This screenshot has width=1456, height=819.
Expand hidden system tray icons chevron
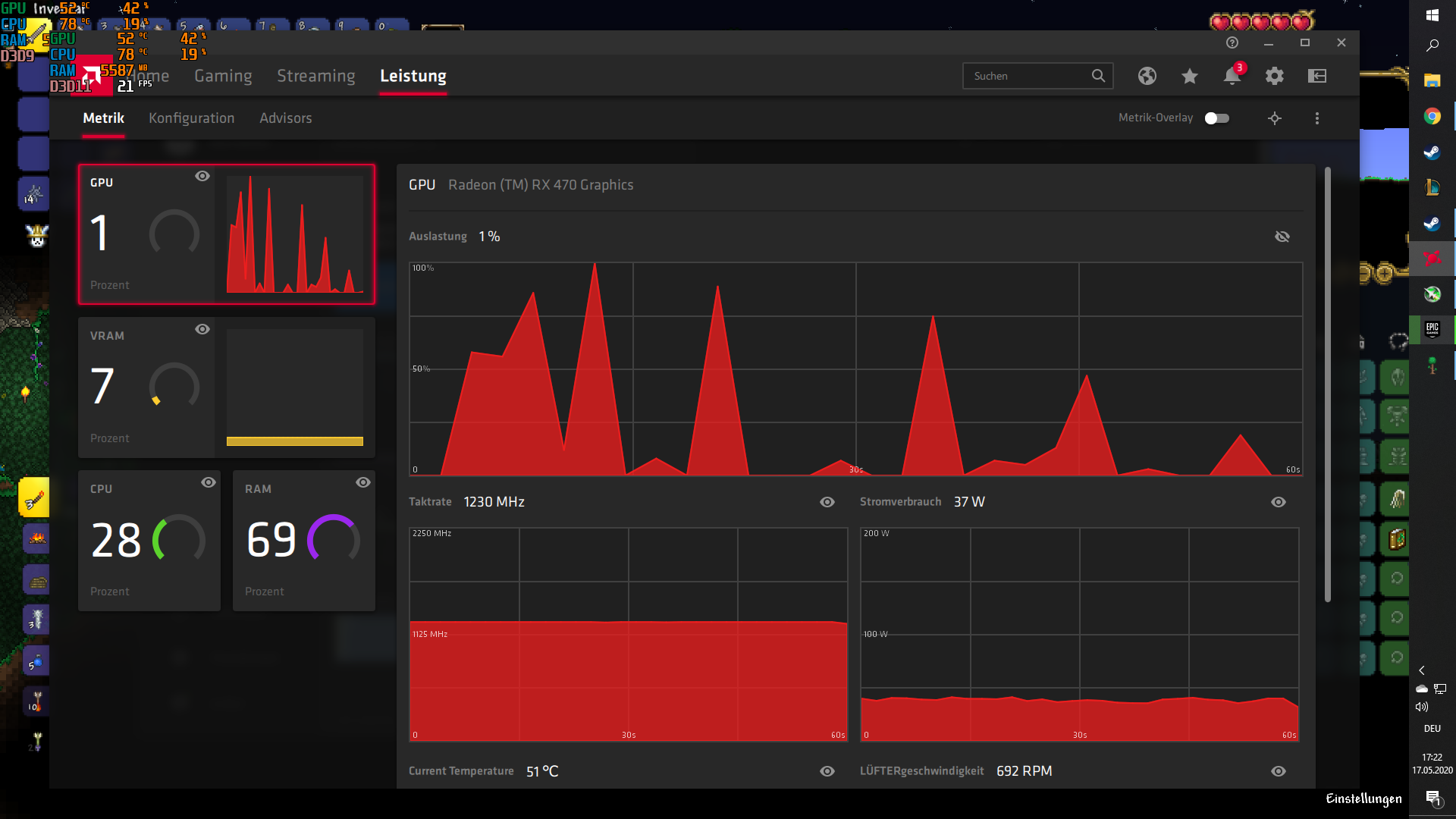point(1422,670)
